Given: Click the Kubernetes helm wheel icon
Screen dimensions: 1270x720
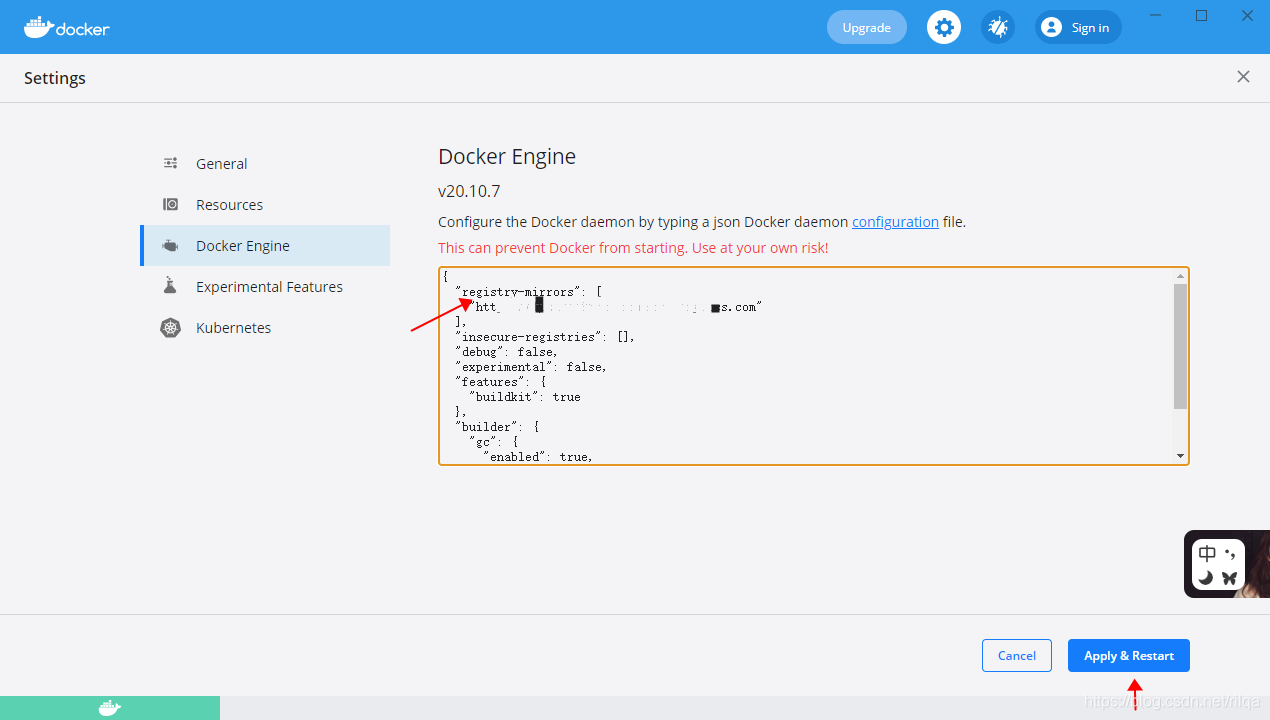Looking at the screenshot, I should [x=170, y=327].
